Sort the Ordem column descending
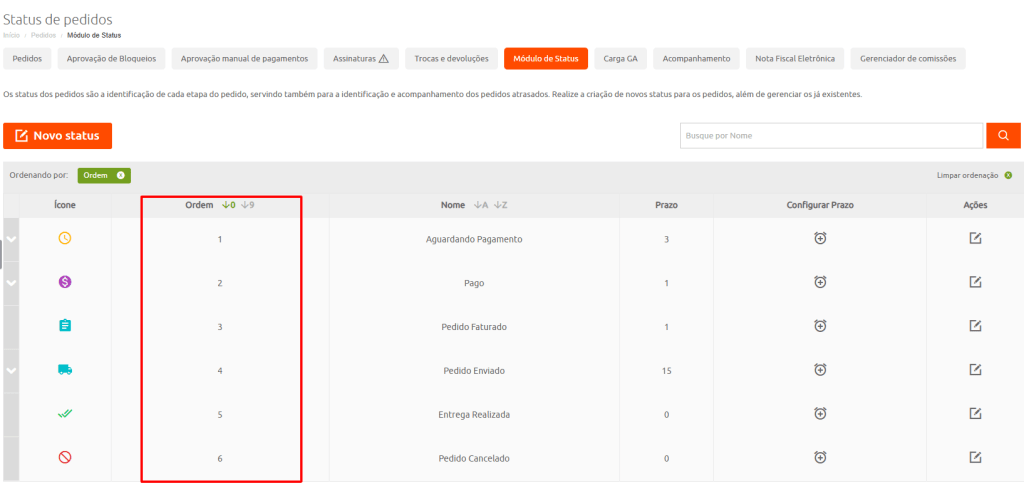1024x491 pixels. [247, 205]
